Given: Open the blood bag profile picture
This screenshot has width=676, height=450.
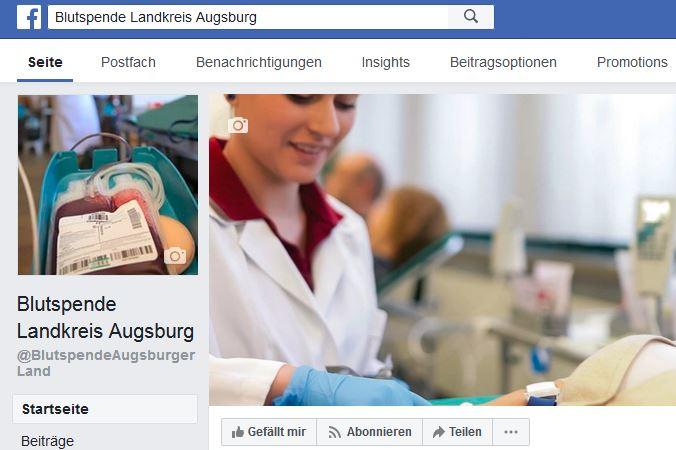Looking at the screenshot, I should click(x=108, y=185).
